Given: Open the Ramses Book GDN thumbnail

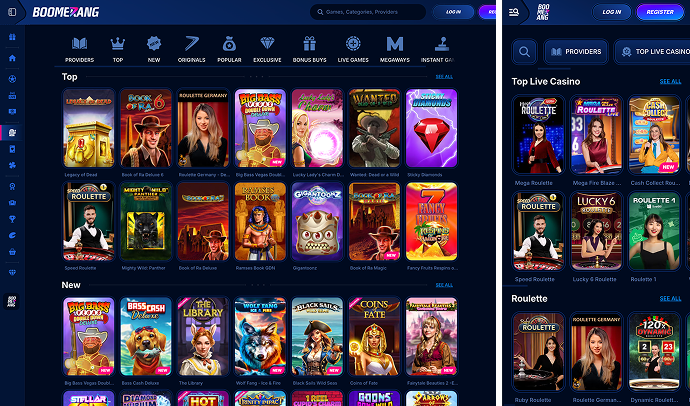Looking at the screenshot, I should pyautogui.click(x=261, y=222).
